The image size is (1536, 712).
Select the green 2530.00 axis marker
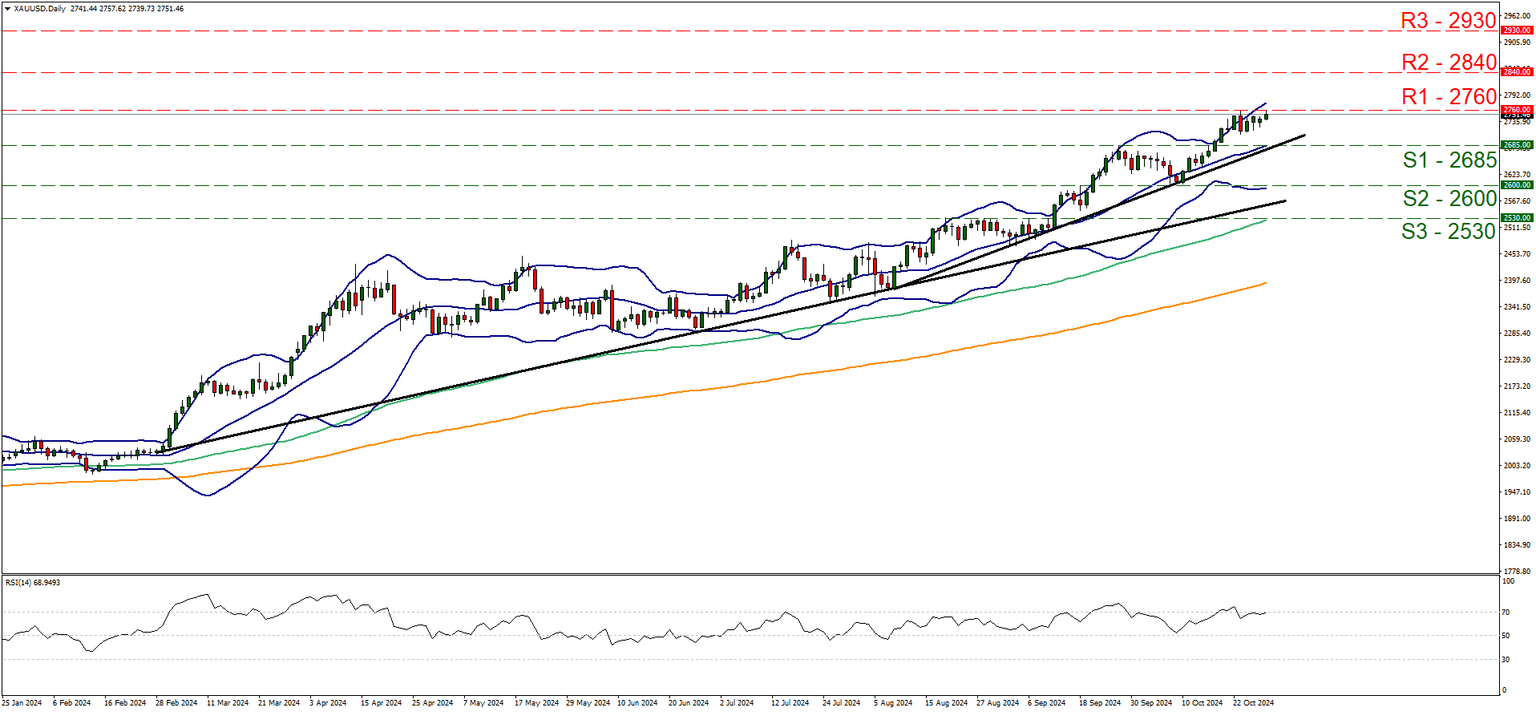pyautogui.click(x=1518, y=218)
